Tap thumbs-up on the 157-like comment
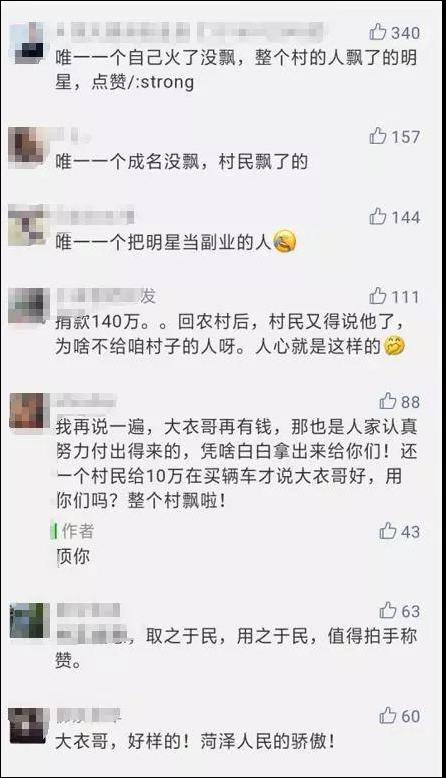Screen dimensions: 446x778 (378, 135)
